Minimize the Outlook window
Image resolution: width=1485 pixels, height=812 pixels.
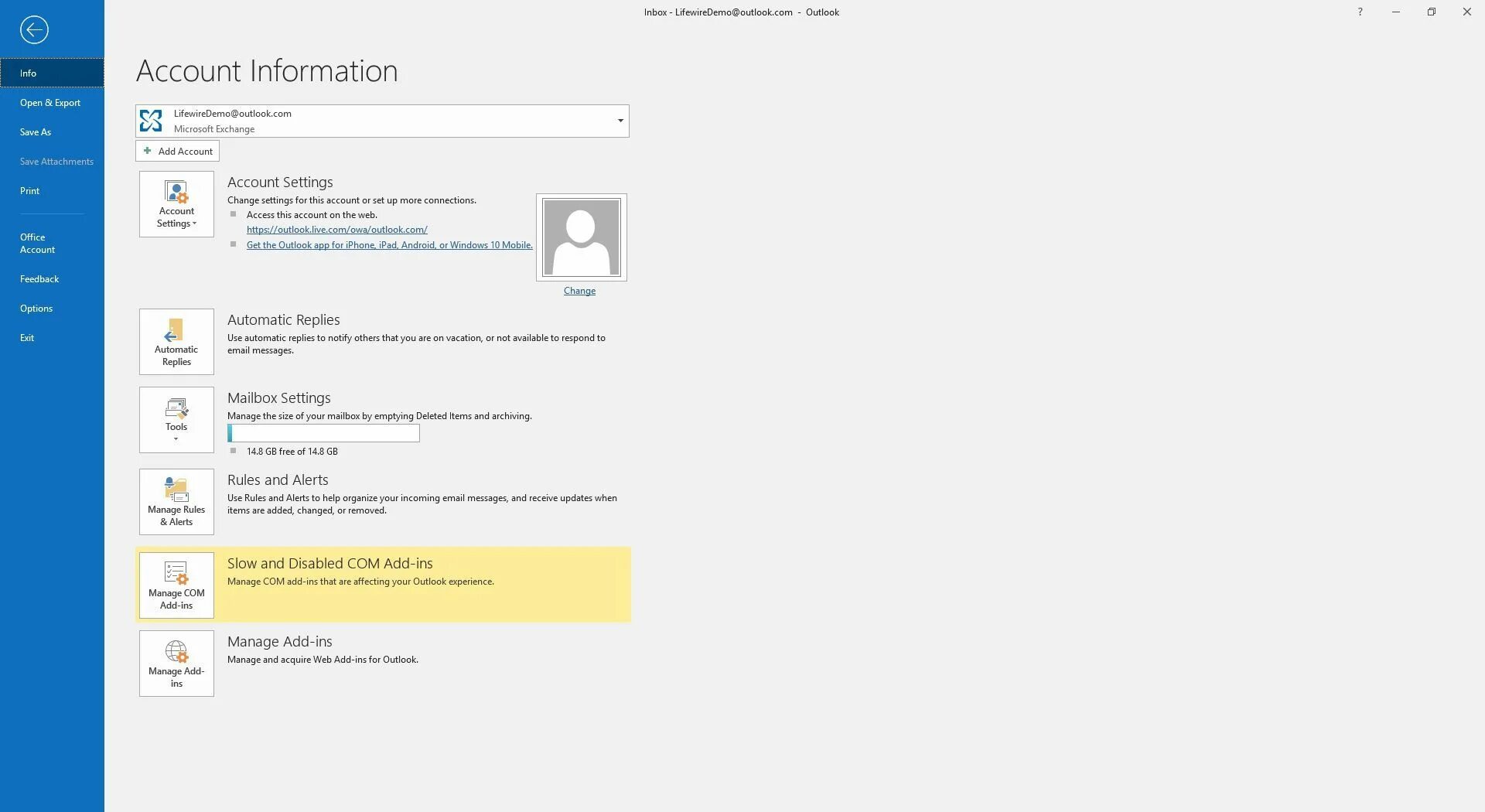point(1396,12)
